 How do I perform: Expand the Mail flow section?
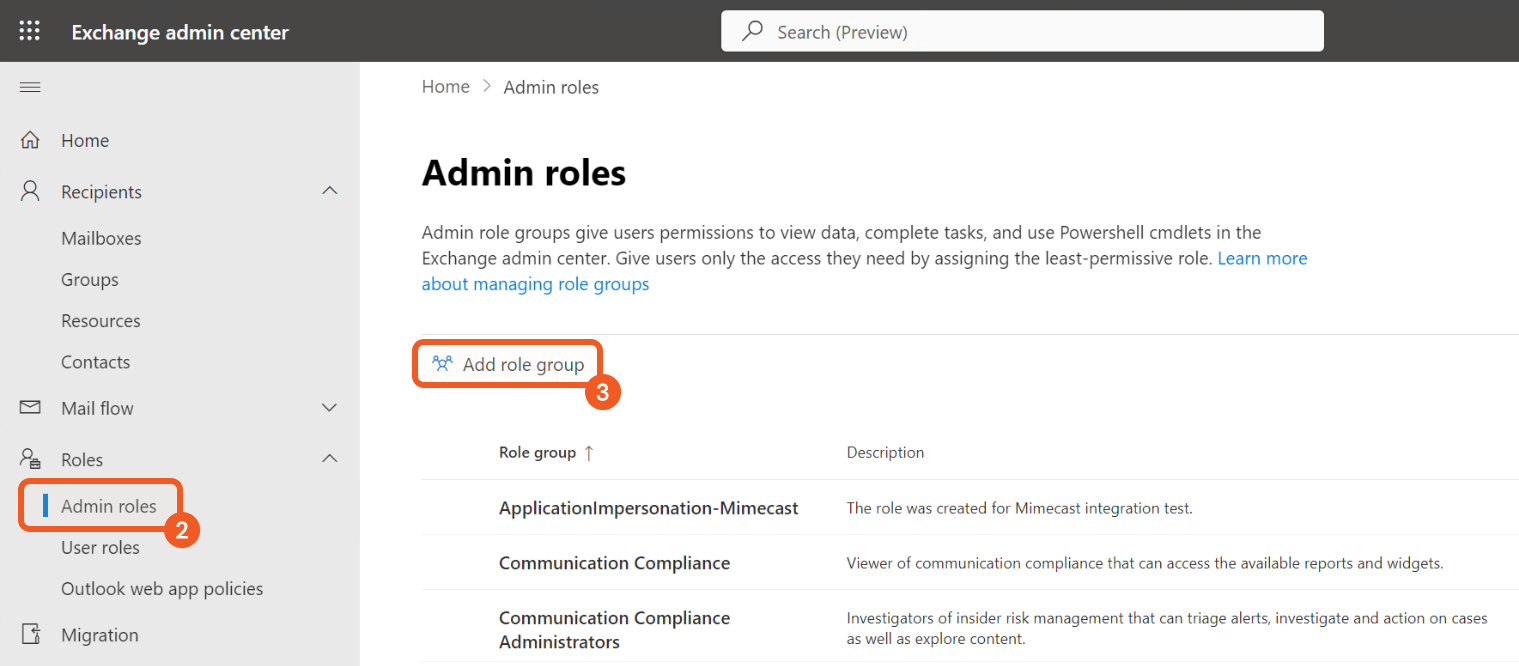click(330, 408)
